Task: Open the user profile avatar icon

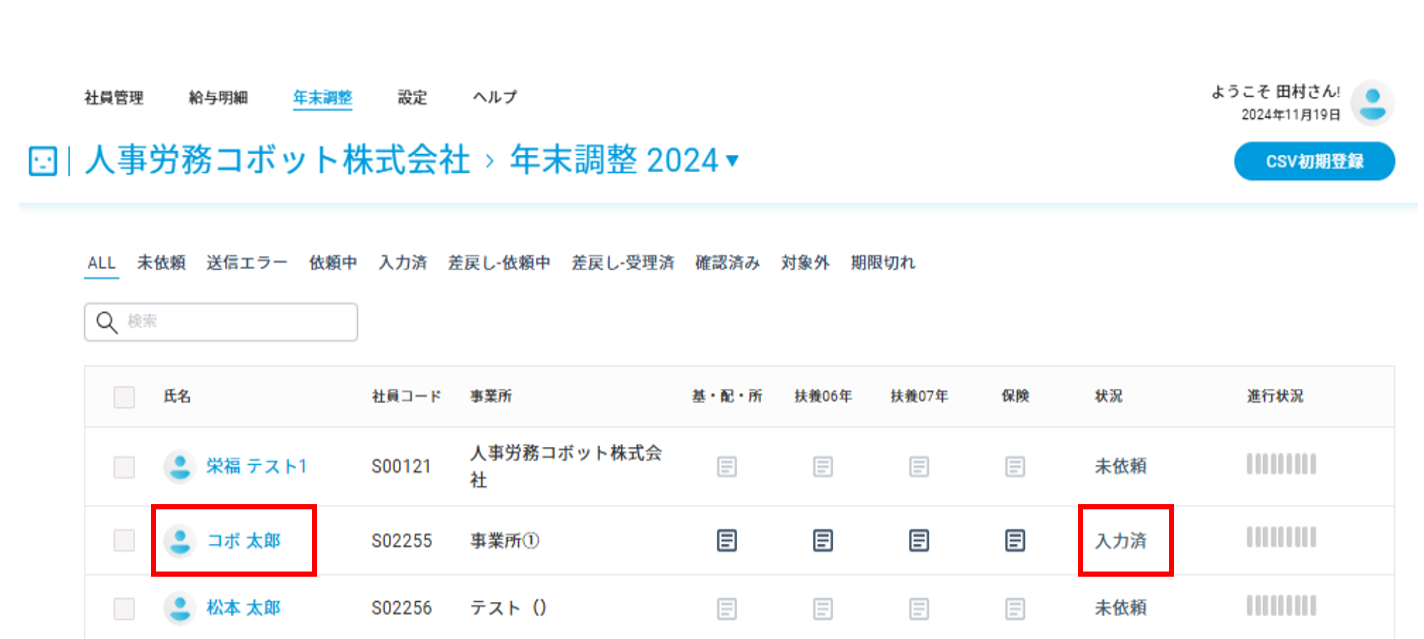Action: pyautogui.click(x=1373, y=103)
